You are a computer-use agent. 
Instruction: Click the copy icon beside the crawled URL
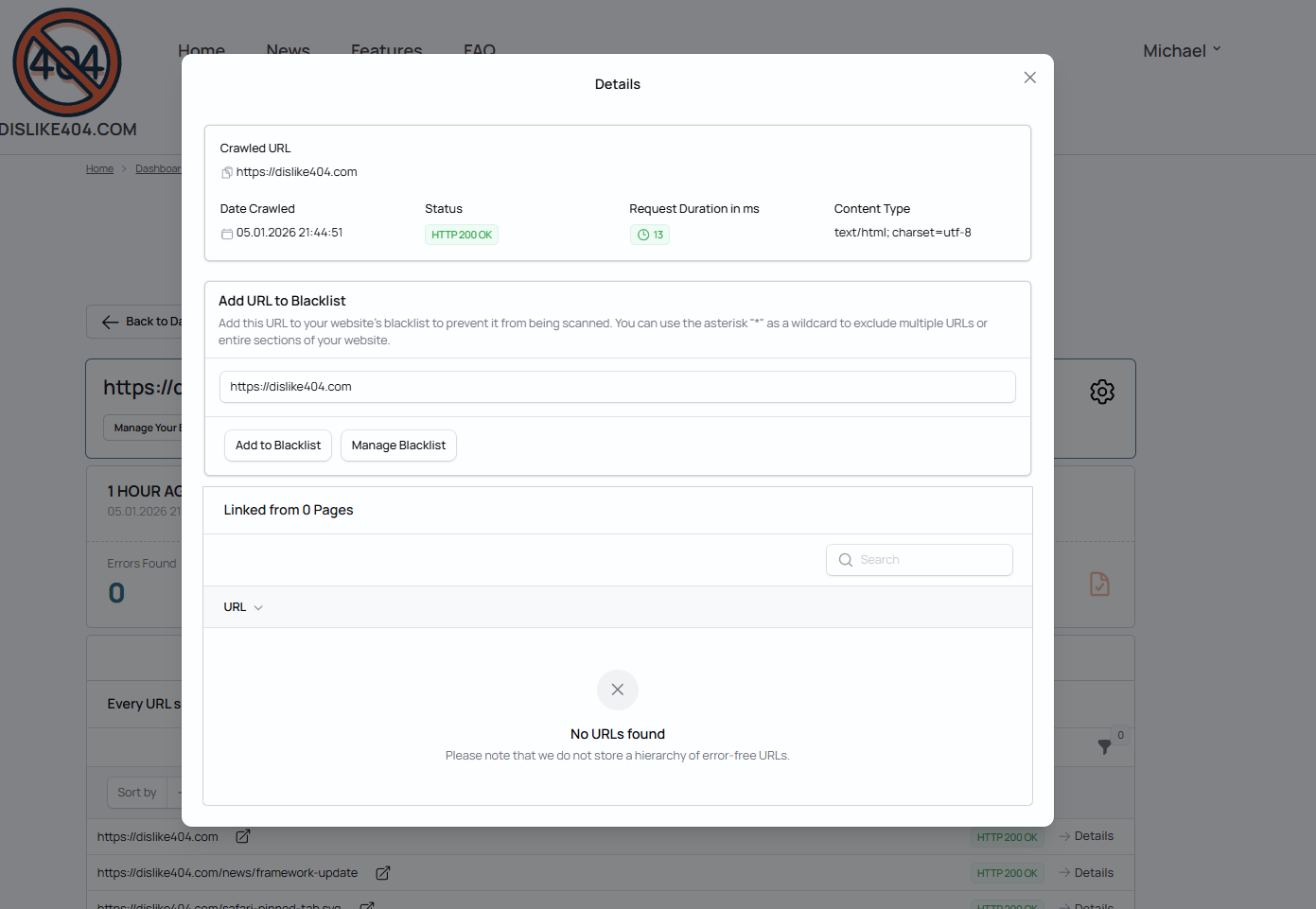coord(227,173)
